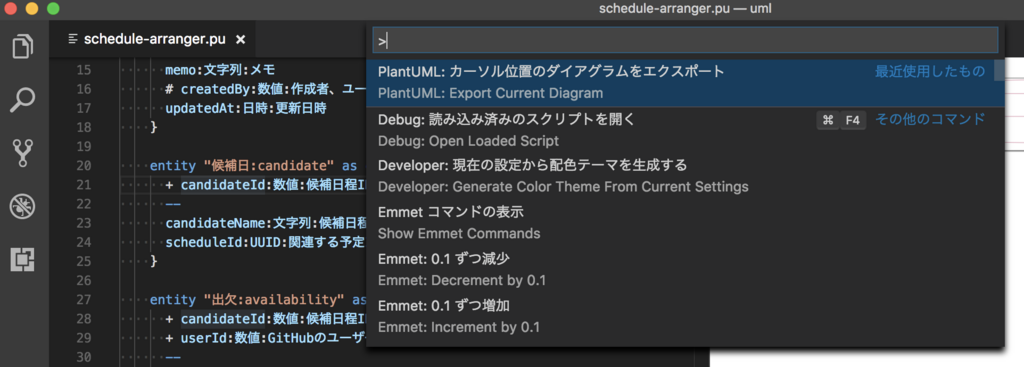This screenshot has width=1024, height=367.
Task: Click the 'その他のコマンド' group label
Action: click(x=930, y=120)
